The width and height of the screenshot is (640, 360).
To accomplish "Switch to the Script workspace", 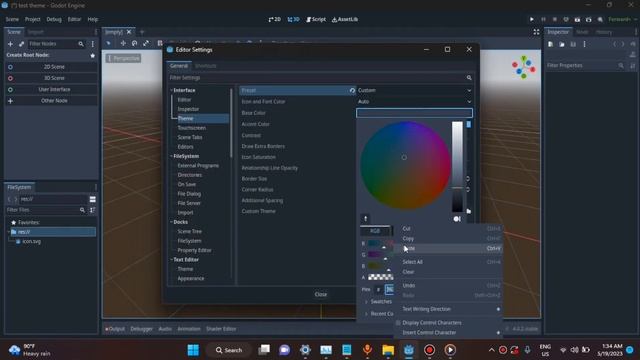I will 316,19.
